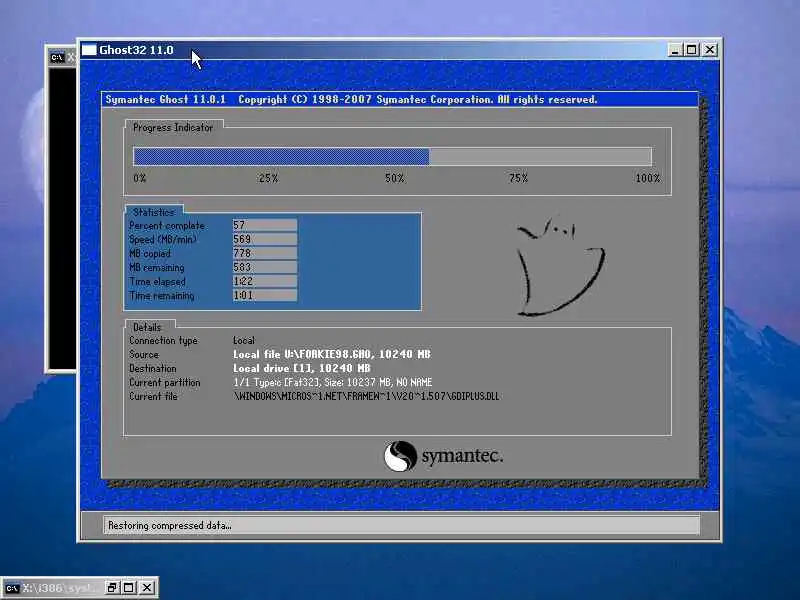Maximize the X:\i386 minimized window
This screenshot has width=800, height=600.
pyautogui.click(x=129, y=588)
